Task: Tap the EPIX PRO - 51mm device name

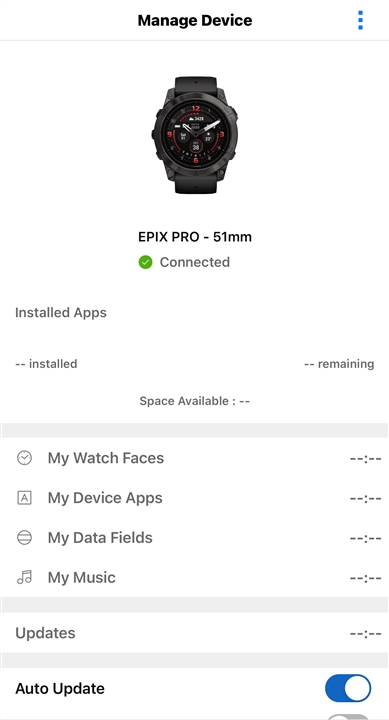Action: point(195,237)
